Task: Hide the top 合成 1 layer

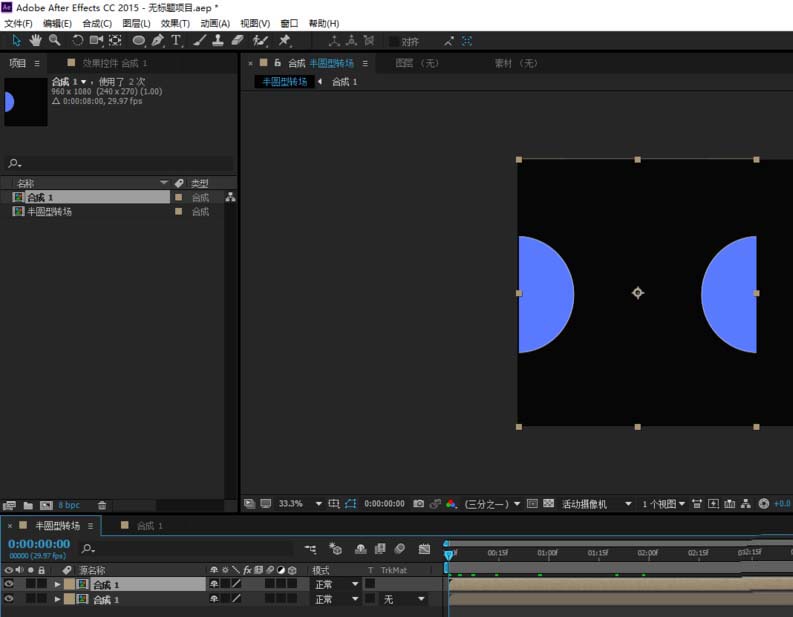Action: (9, 584)
